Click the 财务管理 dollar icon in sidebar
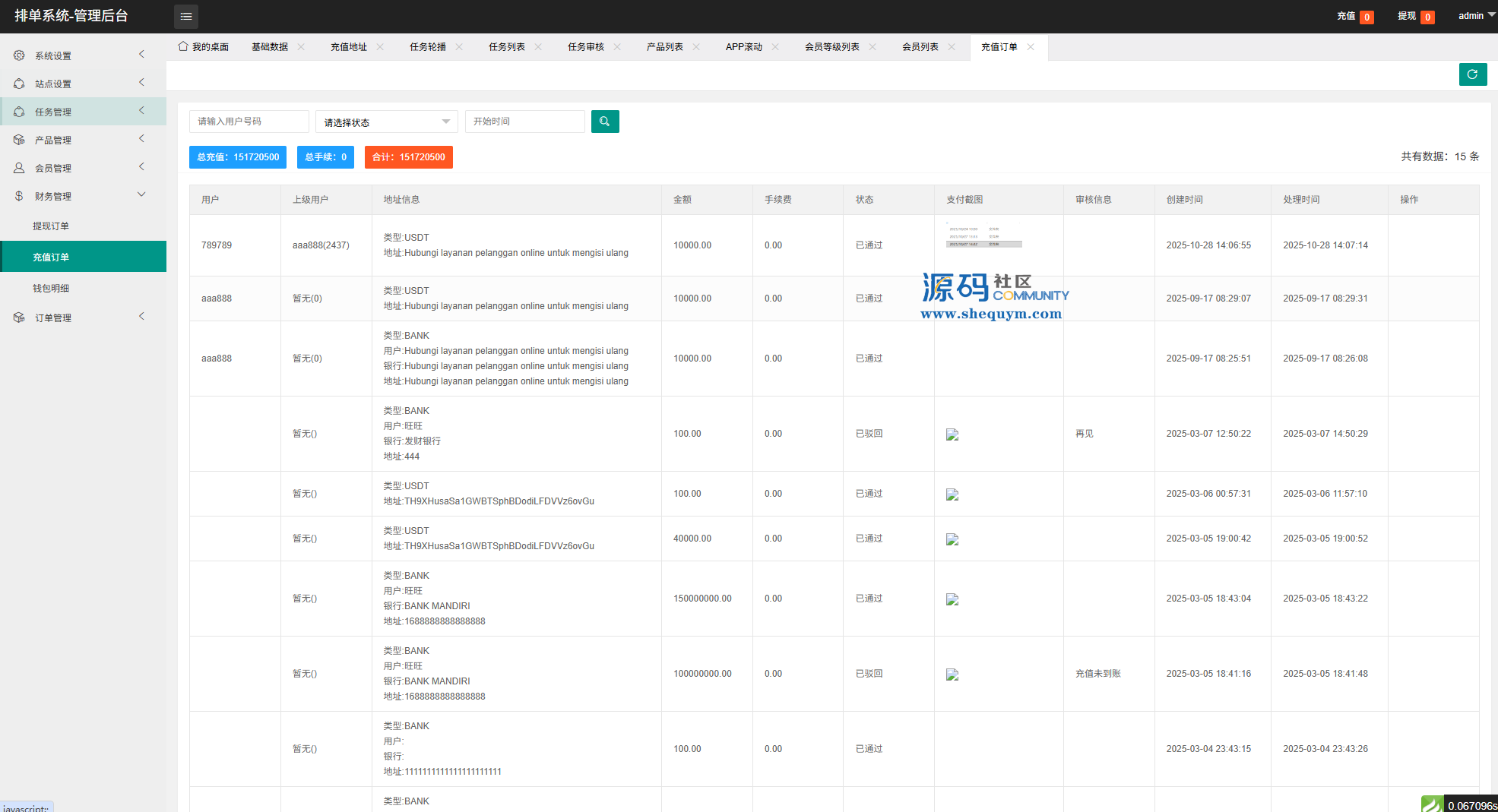This screenshot has height=812, width=1498. click(x=19, y=196)
